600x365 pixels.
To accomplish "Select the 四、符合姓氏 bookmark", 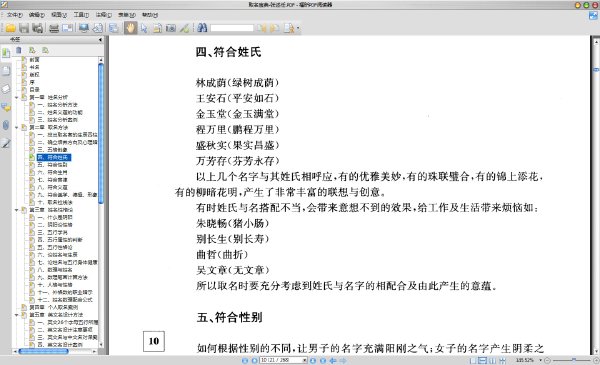I will [54, 157].
